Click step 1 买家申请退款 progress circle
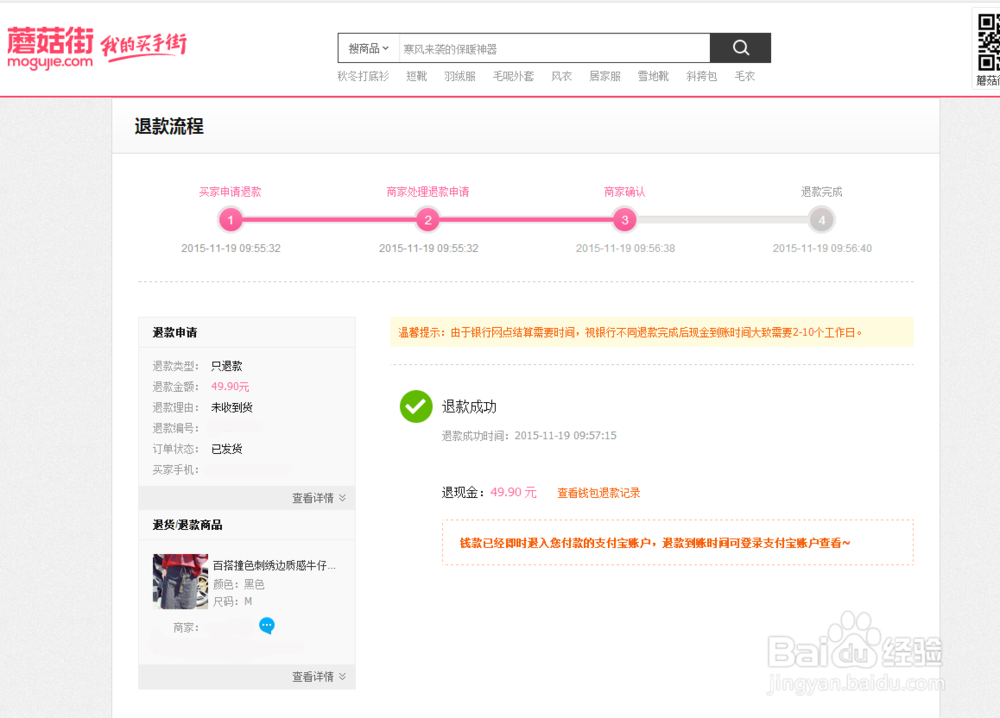Screen dimensions: 1000x718 pos(231,219)
